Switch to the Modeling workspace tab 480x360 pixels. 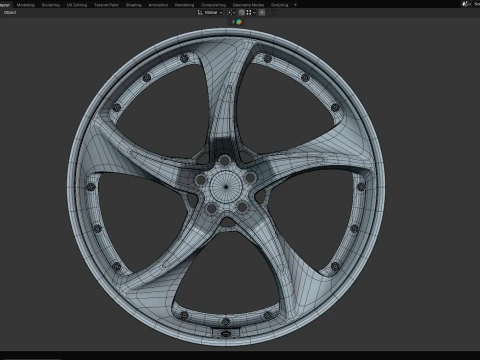[x=25, y=5]
